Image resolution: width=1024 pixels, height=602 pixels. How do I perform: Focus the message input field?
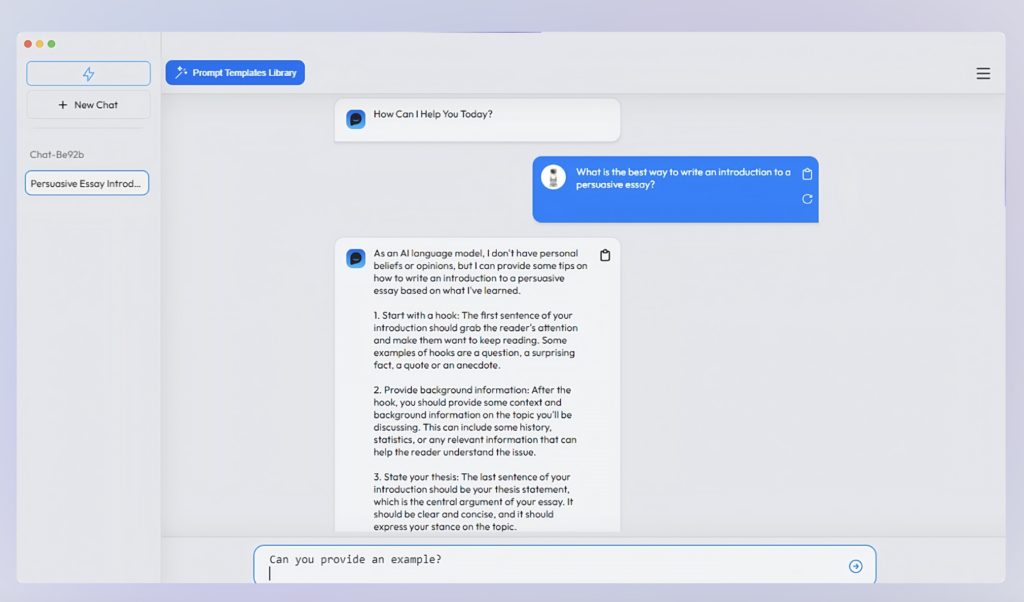click(550, 566)
